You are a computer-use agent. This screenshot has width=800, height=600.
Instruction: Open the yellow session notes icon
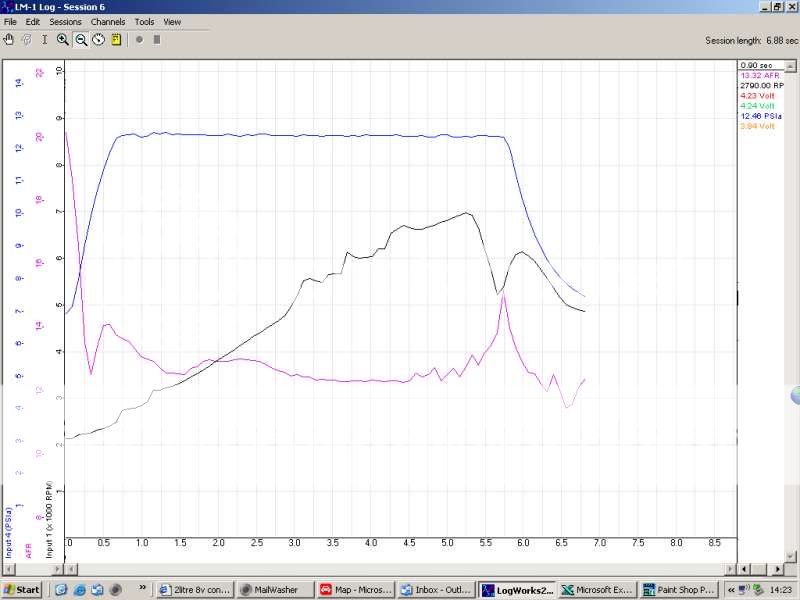point(116,40)
